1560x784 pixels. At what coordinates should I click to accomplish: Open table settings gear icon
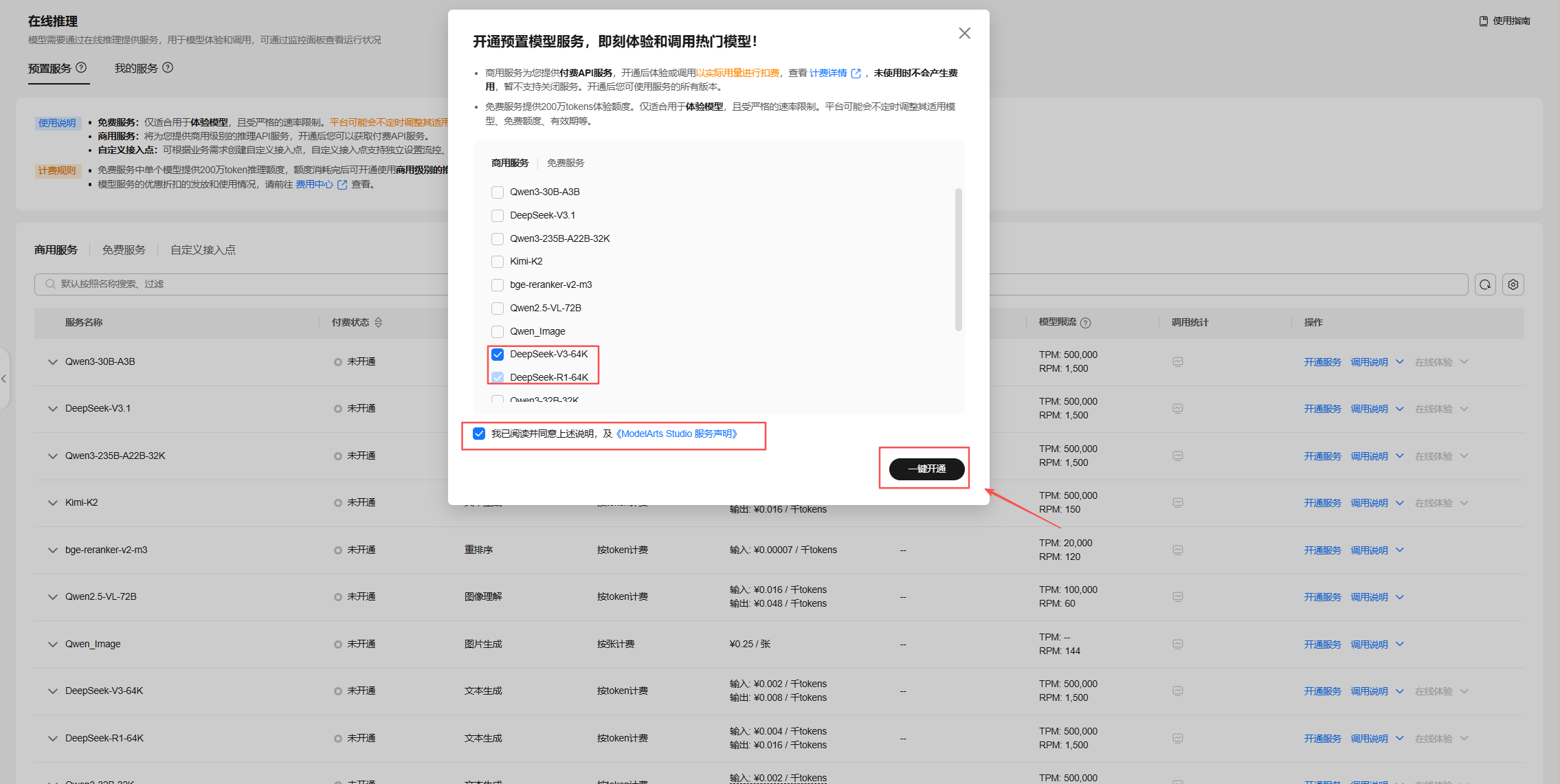[x=1513, y=284]
